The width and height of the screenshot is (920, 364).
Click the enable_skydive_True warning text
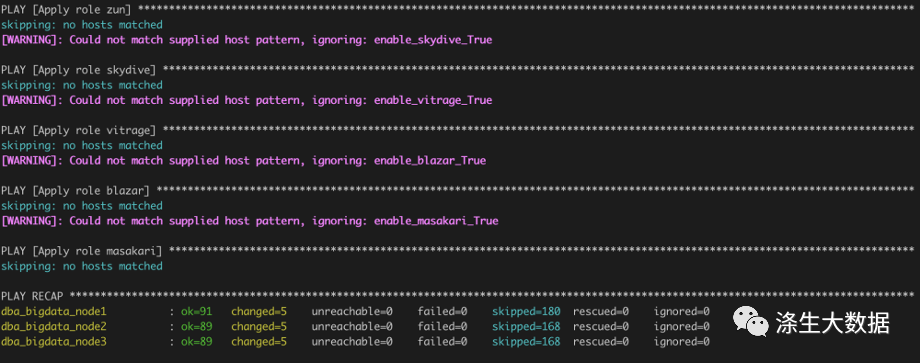433,40
